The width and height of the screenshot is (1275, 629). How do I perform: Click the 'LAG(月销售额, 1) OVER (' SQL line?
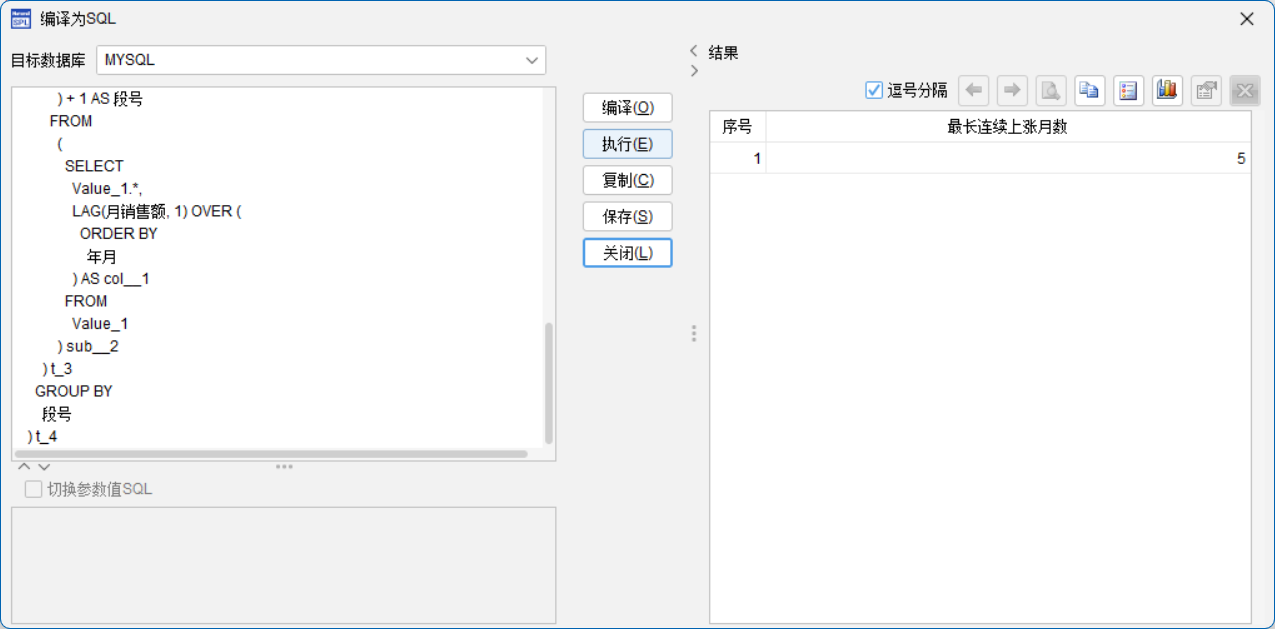click(x=157, y=211)
